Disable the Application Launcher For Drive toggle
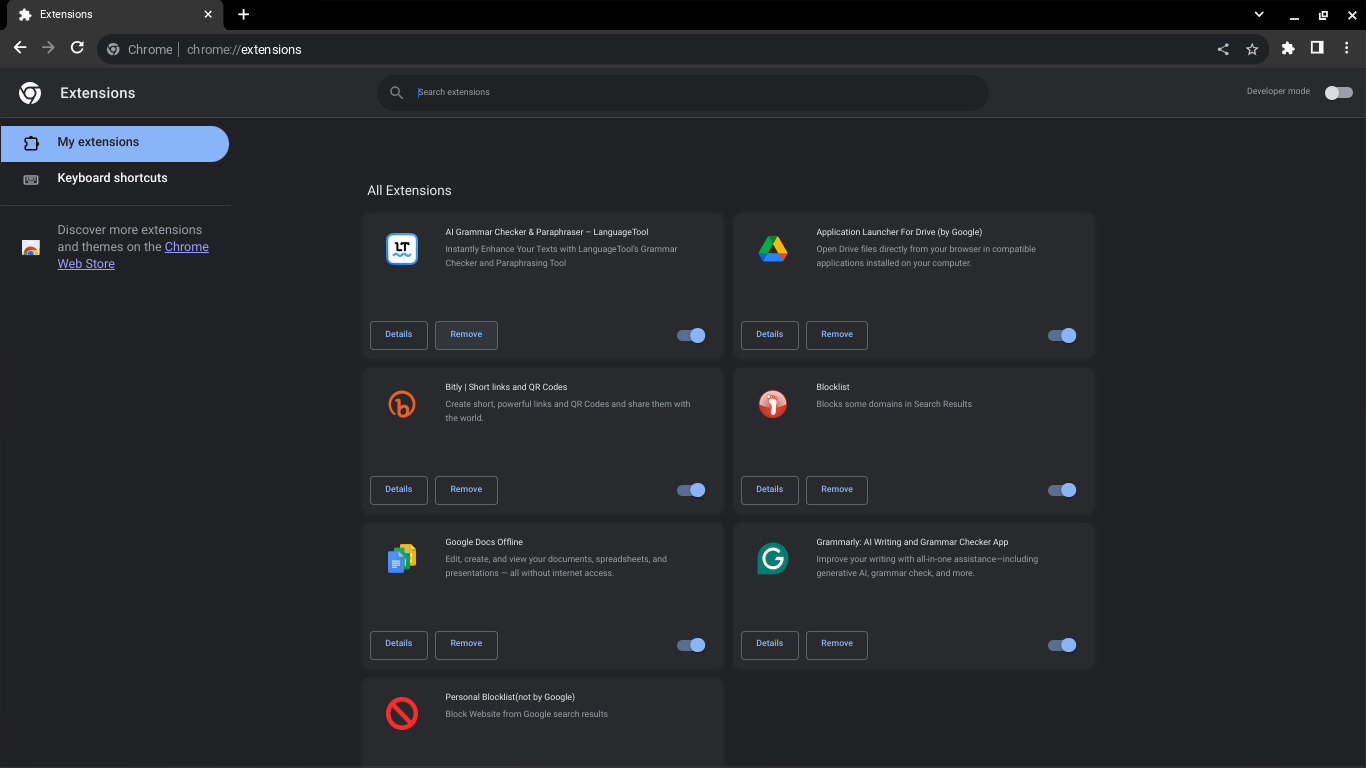1366x768 pixels. coord(1062,335)
